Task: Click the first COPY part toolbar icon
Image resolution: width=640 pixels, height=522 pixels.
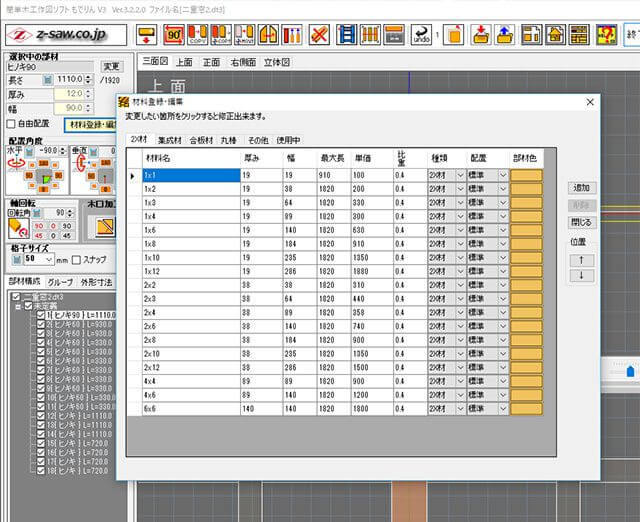Action: [x=198, y=35]
